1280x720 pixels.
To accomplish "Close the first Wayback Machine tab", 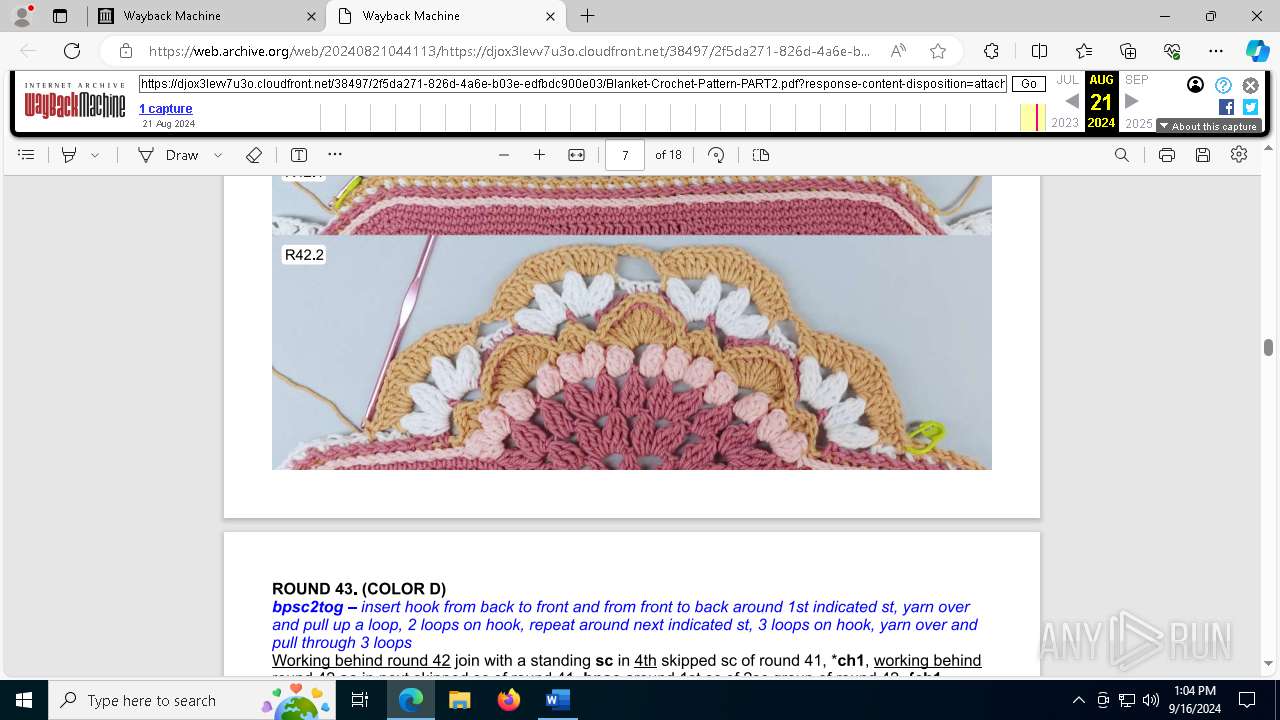I will [311, 16].
